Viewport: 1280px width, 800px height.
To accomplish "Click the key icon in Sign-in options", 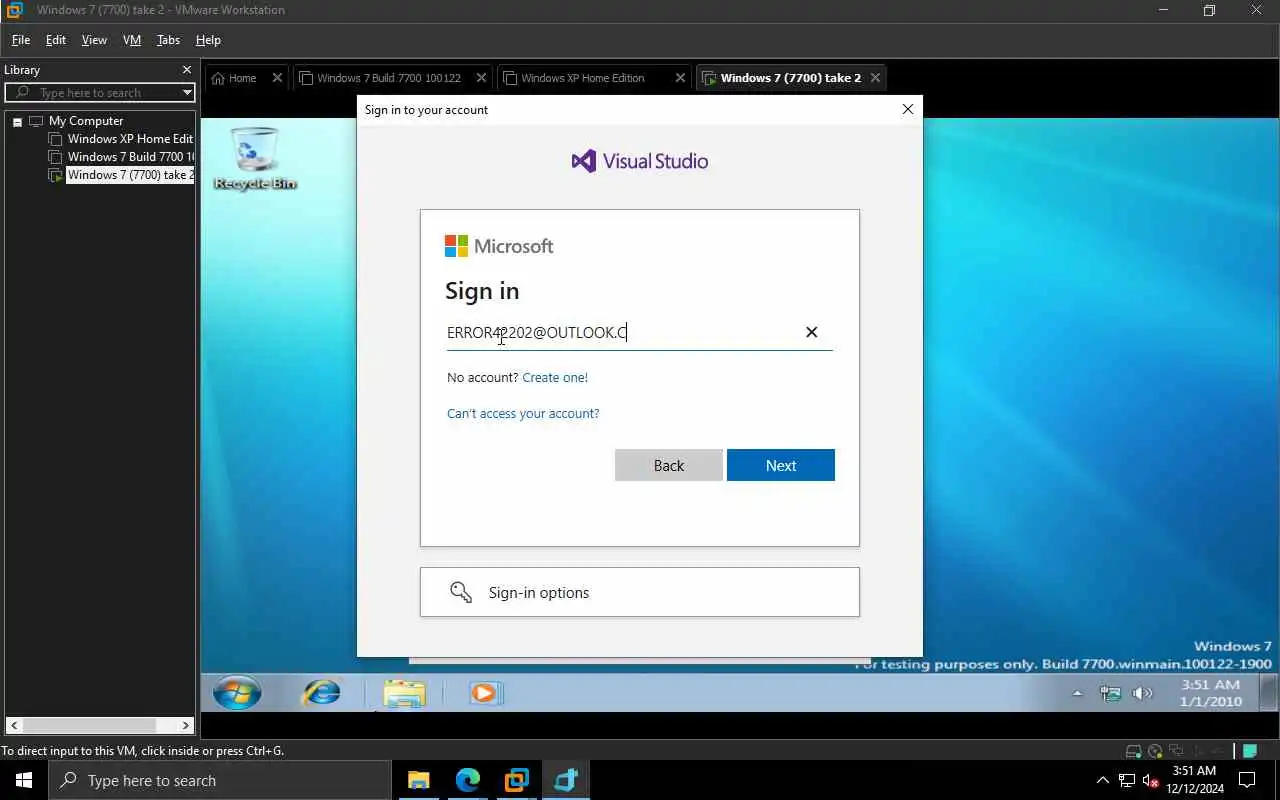I will [x=460, y=592].
